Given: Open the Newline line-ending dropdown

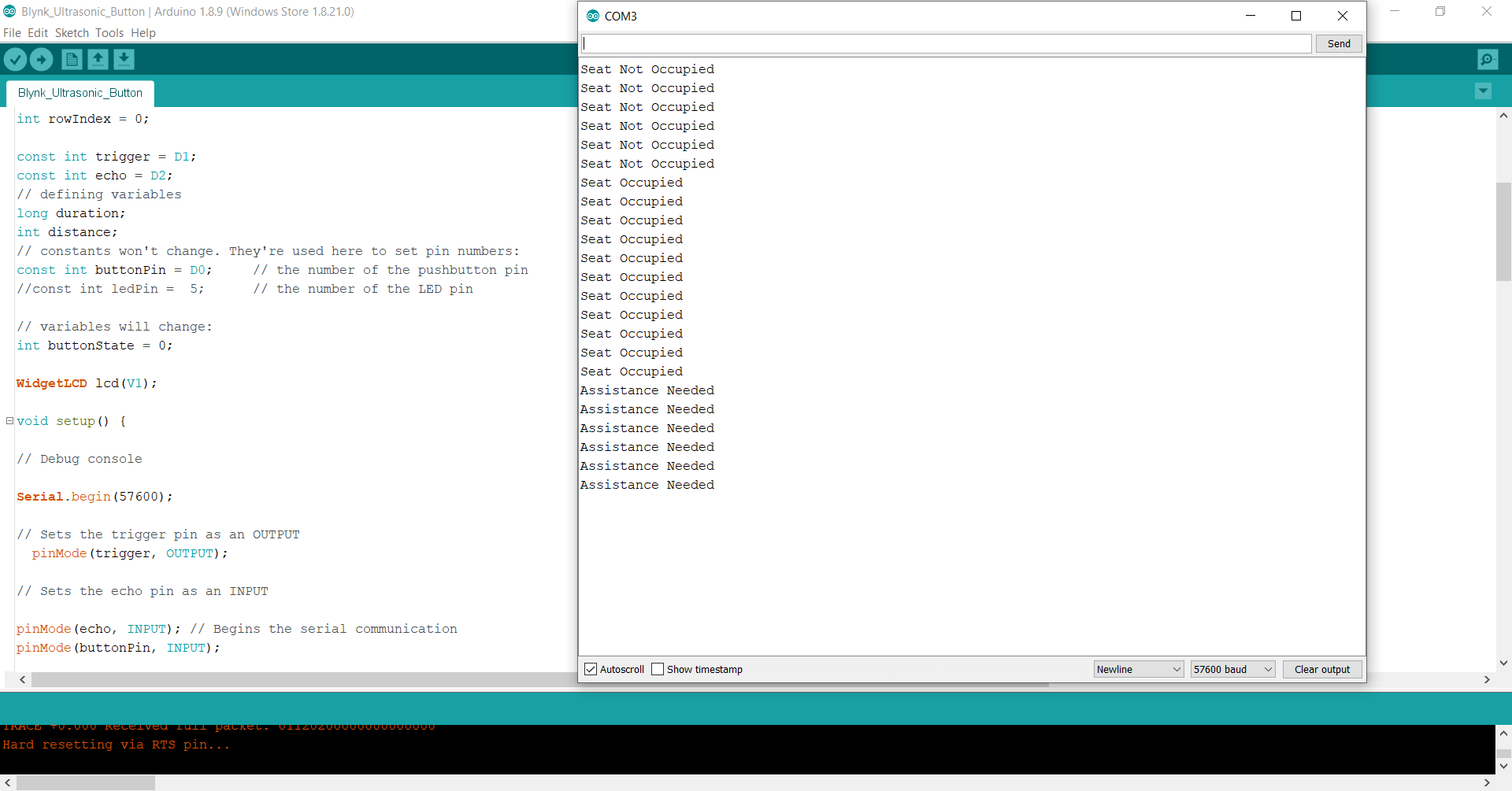Looking at the screenshot, I should click(1139, 670).
